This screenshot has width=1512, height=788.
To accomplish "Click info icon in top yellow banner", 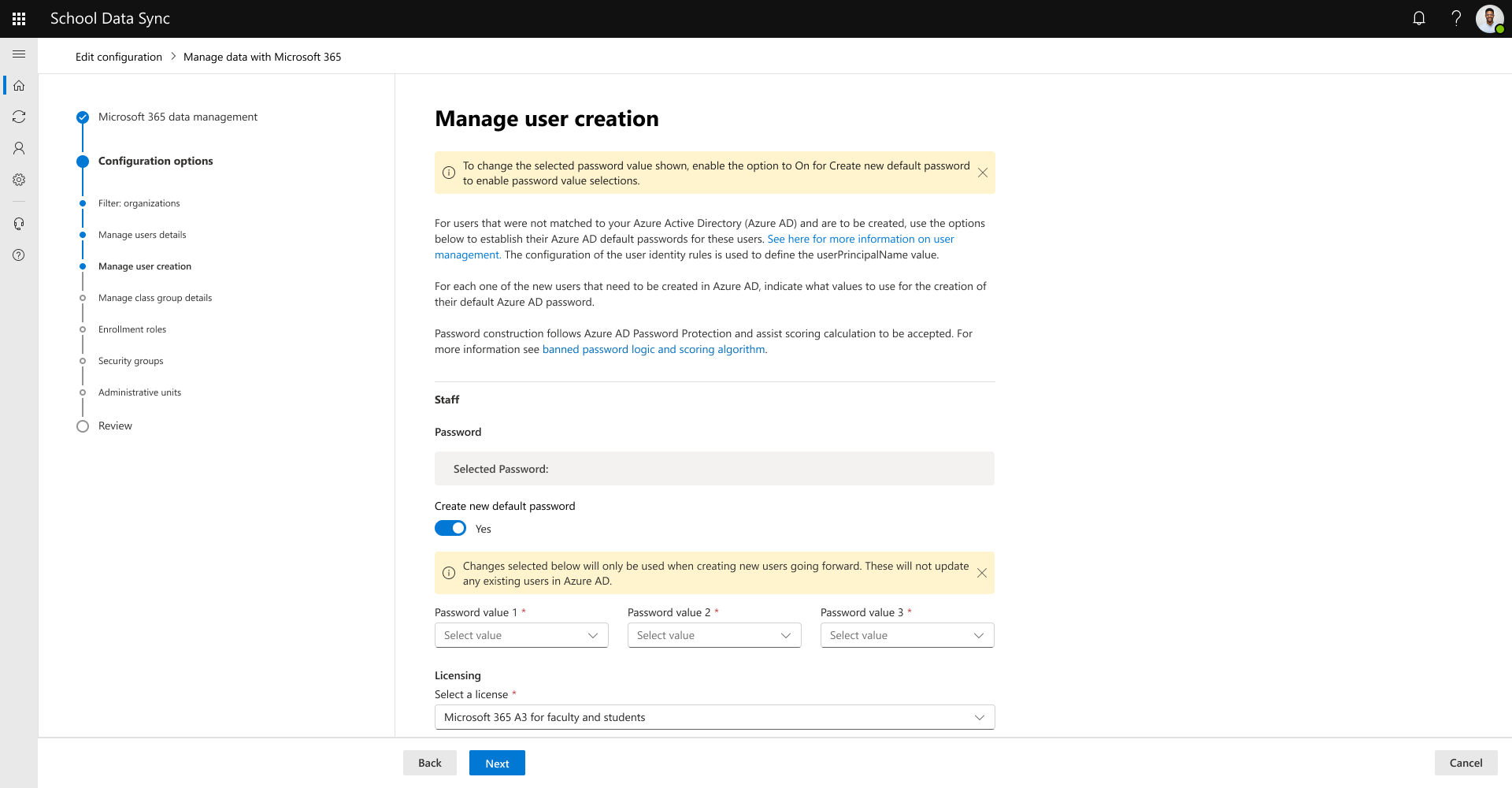I will coord(449,173).
